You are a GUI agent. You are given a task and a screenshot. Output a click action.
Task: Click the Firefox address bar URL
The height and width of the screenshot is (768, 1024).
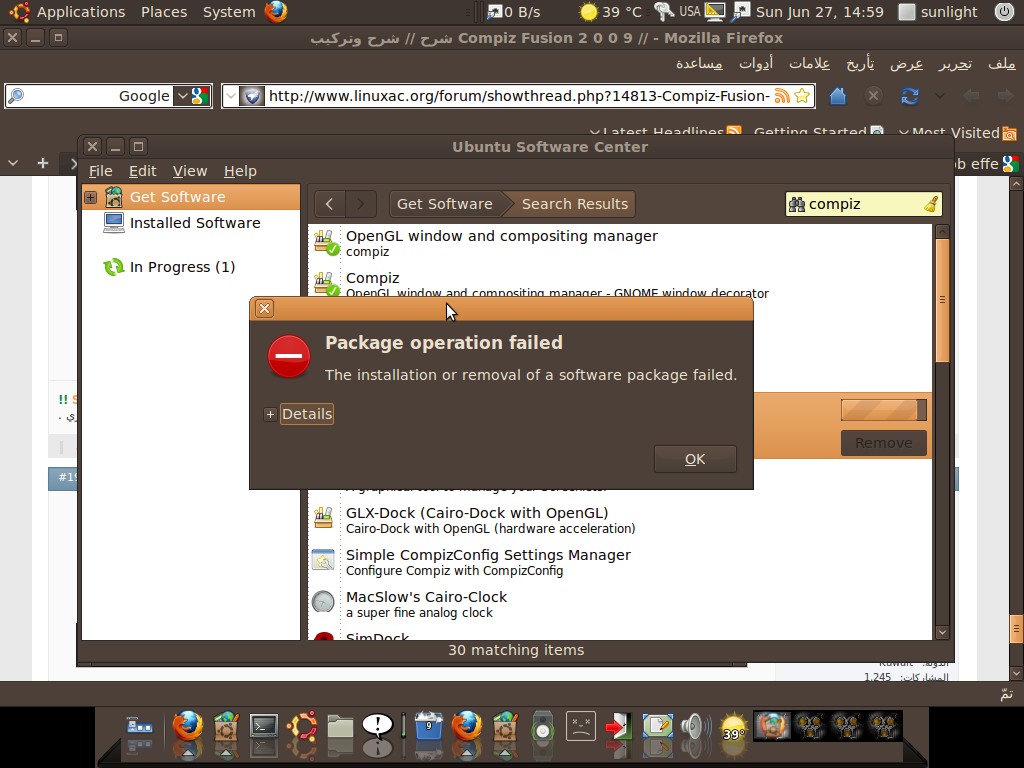[519, 96]
